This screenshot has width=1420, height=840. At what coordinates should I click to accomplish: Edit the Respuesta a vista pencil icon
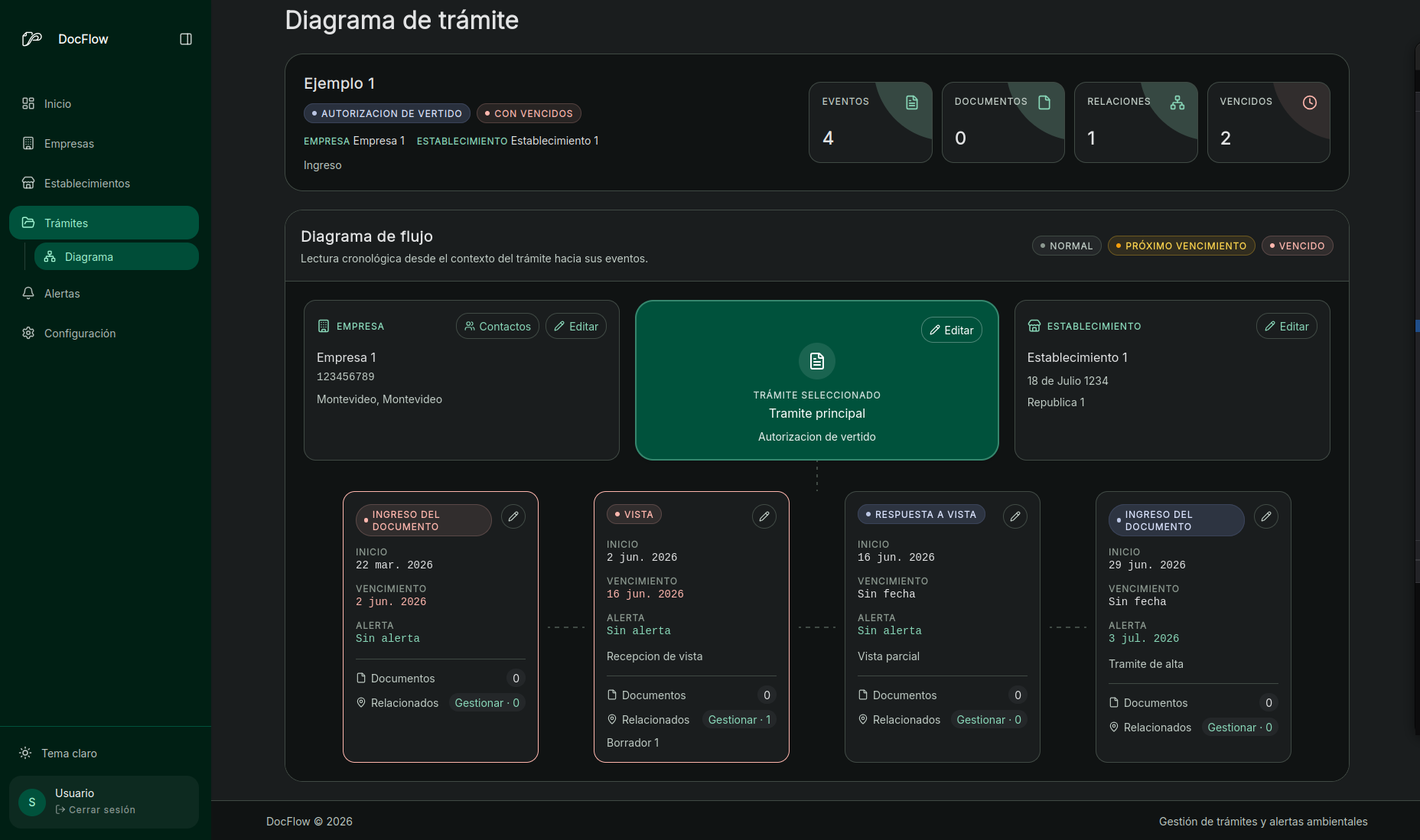tap(1015, 516)
